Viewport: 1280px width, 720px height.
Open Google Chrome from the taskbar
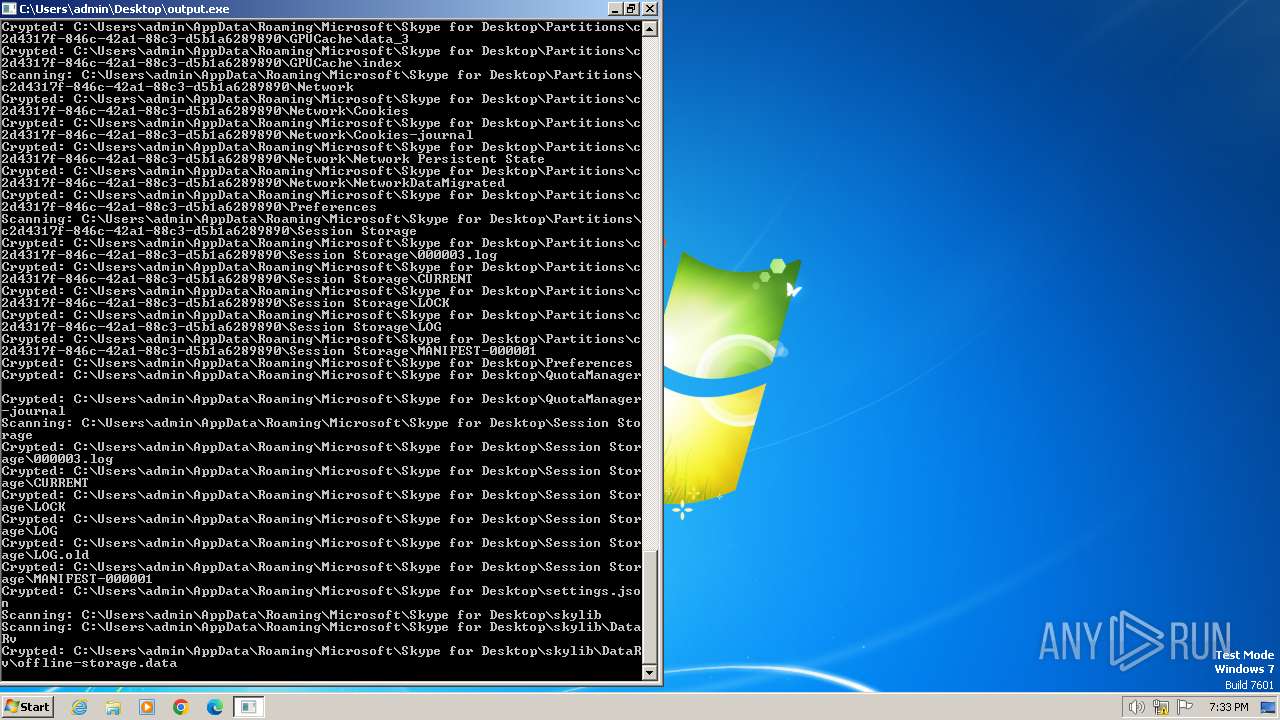tap(181, 707)
